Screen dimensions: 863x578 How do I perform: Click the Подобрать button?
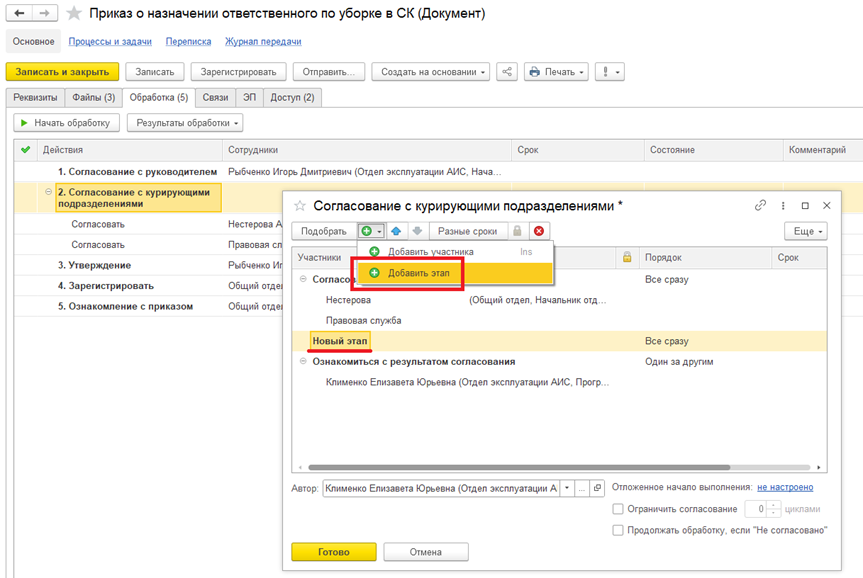click(x=324, y=231)
